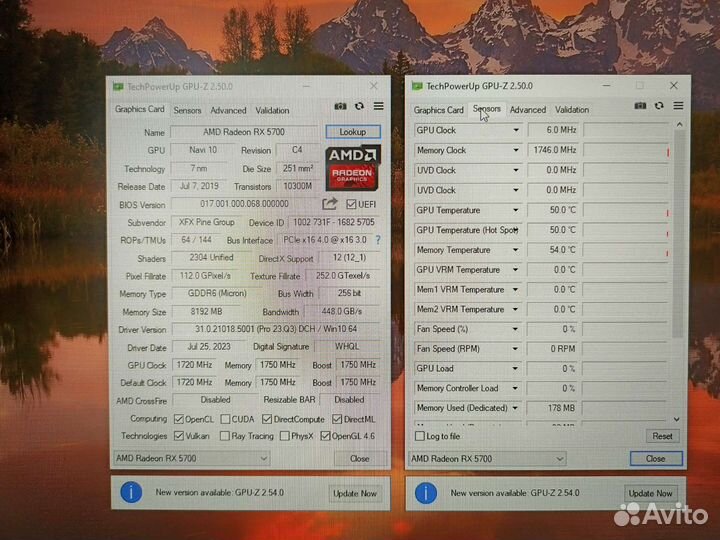Click BIOS export share arrow icon
Image resolution: width=720 pixels, height=540 pixels.
329,203
